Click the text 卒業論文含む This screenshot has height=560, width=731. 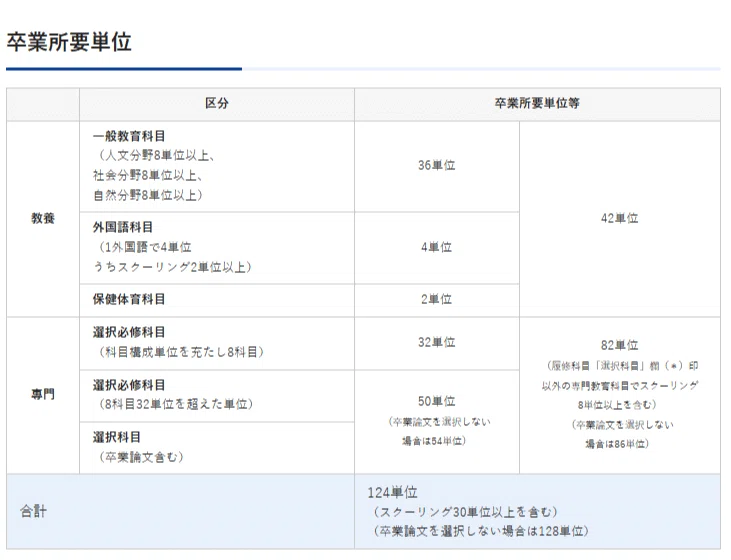(x=142, y=457)
